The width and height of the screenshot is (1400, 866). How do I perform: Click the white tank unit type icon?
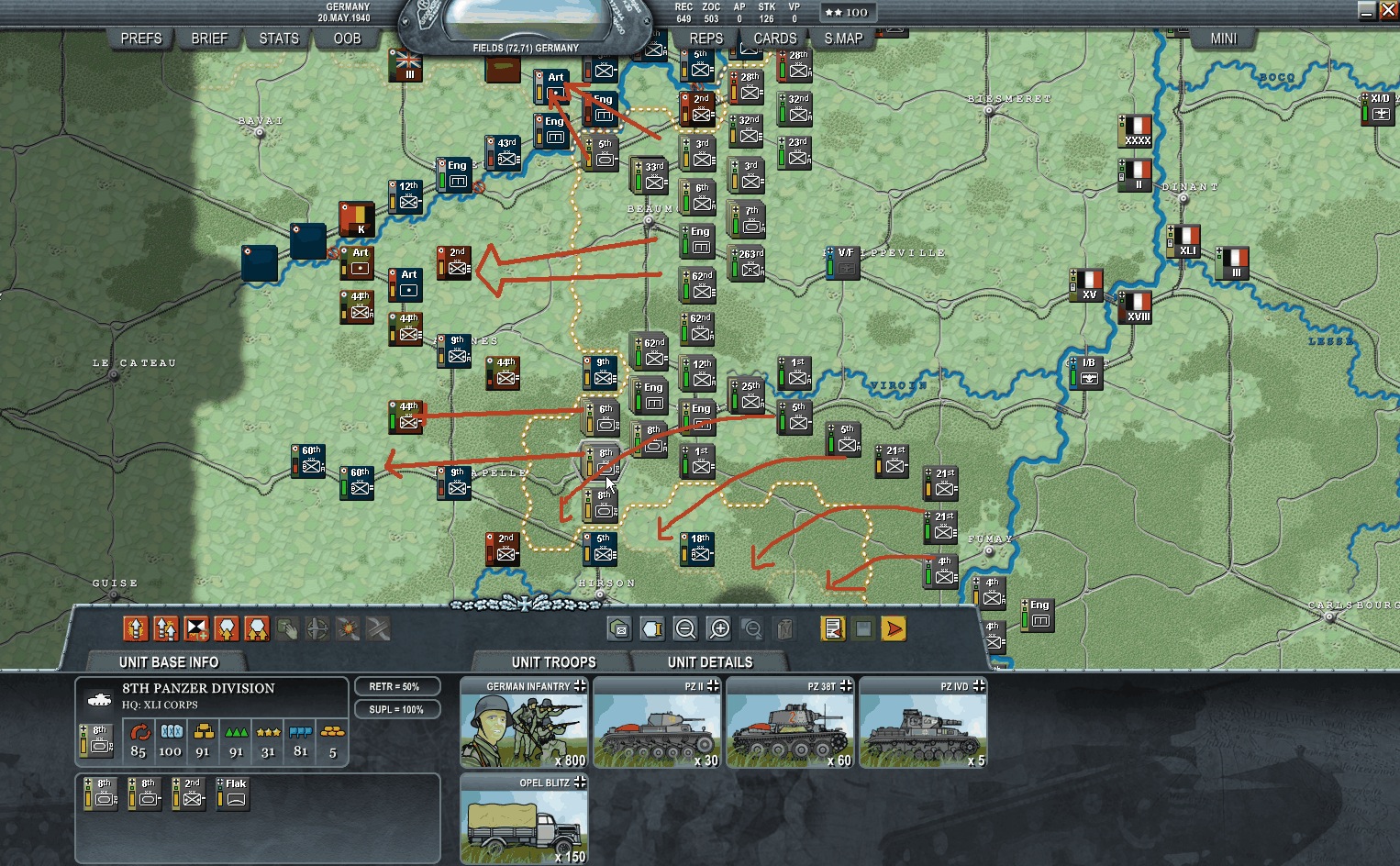pyautogui.click(x=98, y=700)
